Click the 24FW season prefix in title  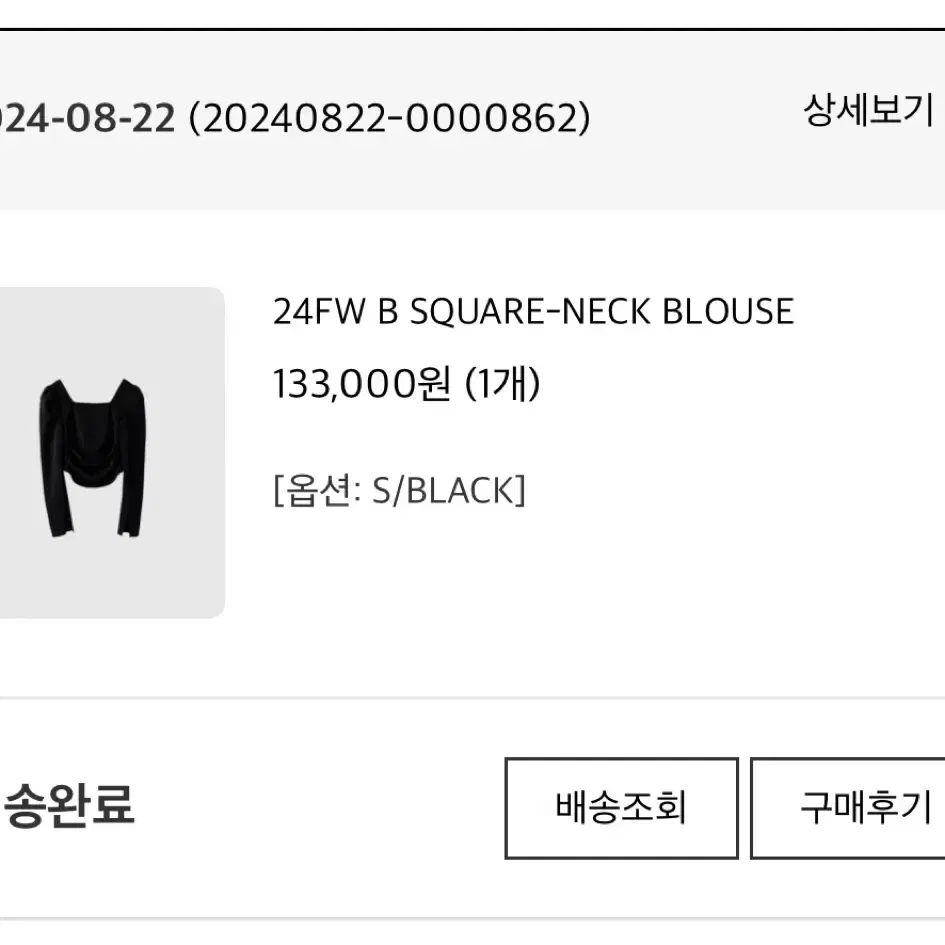pos(319,312)
